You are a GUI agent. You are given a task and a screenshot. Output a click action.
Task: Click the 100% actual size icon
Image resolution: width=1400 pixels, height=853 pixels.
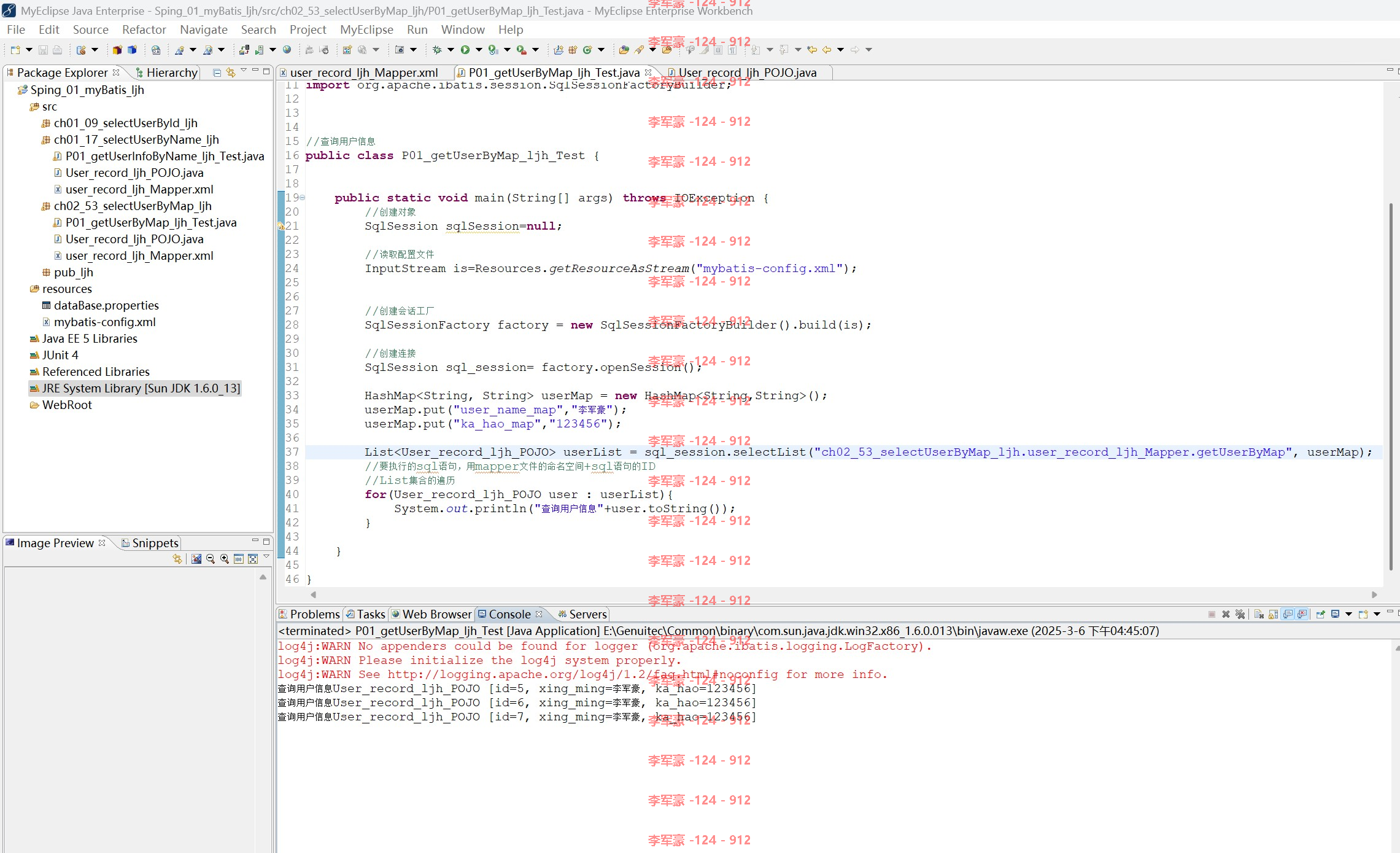[x=239, y=559]
